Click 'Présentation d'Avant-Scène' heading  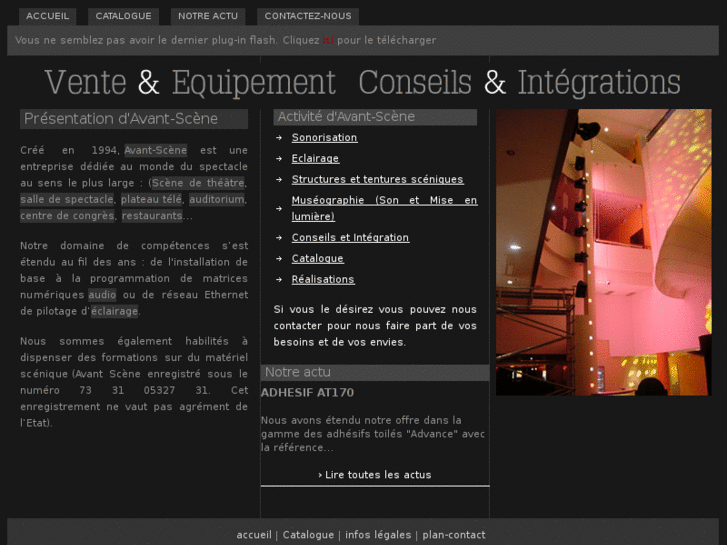pos(134,119)
